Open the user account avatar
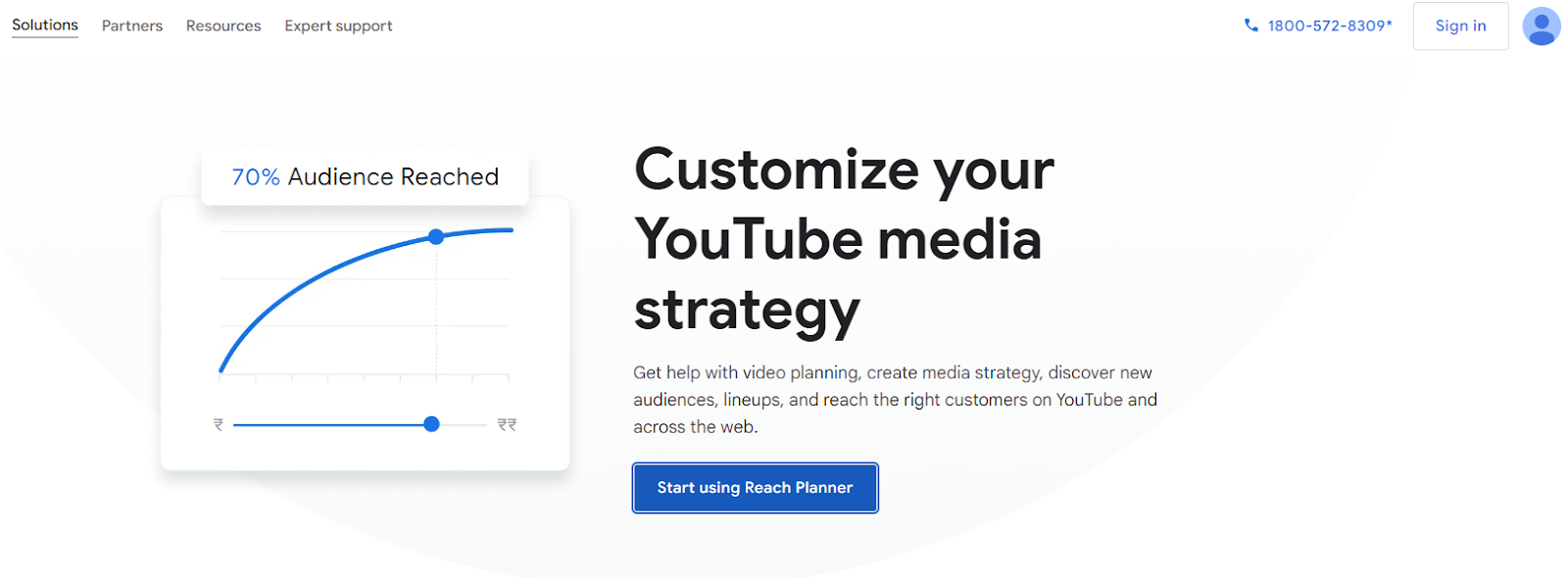The height and width of the screenshot is (579, 1568). (x=1542, y=26)
